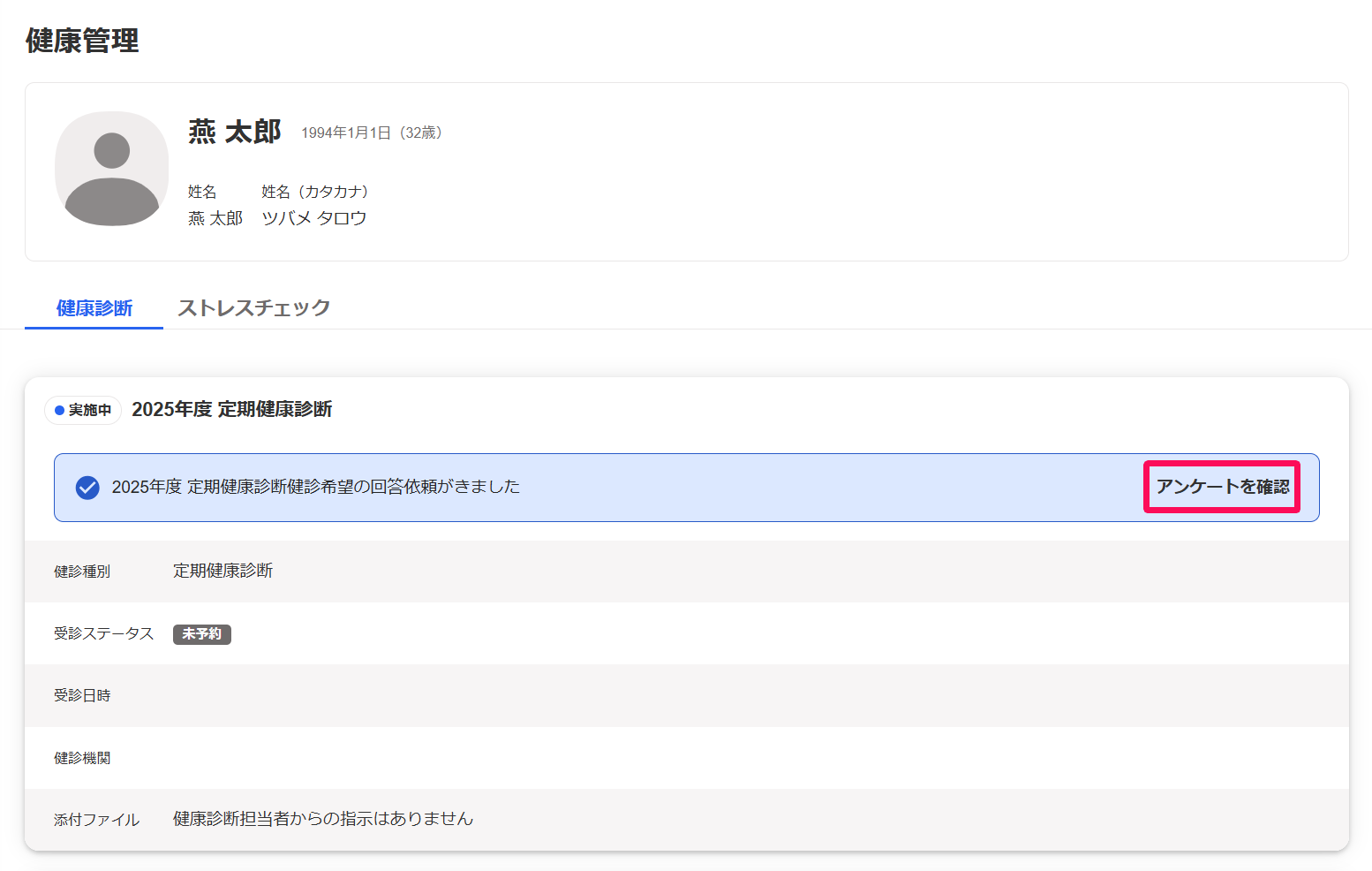Screen dimensions: 1372x871
Task: Click the 受診日時 label
Action: pos(82,695)
